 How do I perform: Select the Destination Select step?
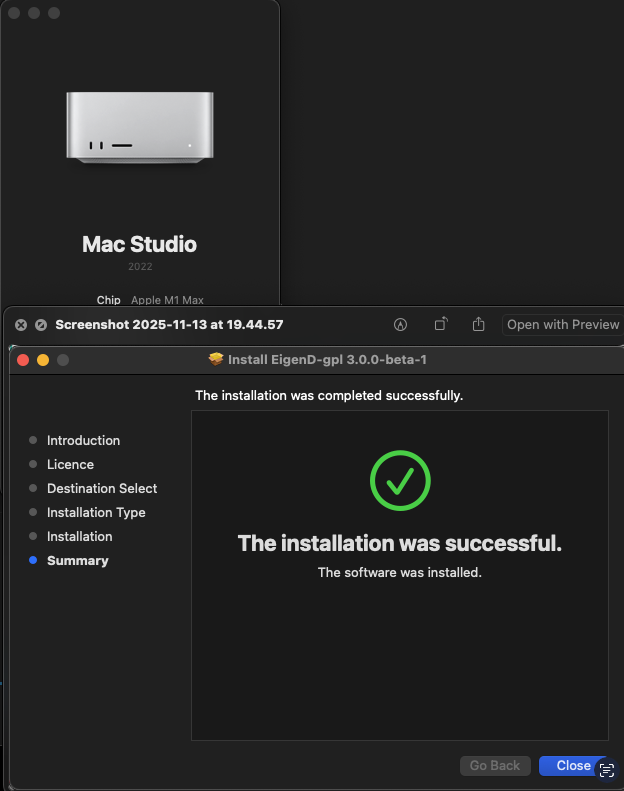pyautogui.click(x=101, y=488)
